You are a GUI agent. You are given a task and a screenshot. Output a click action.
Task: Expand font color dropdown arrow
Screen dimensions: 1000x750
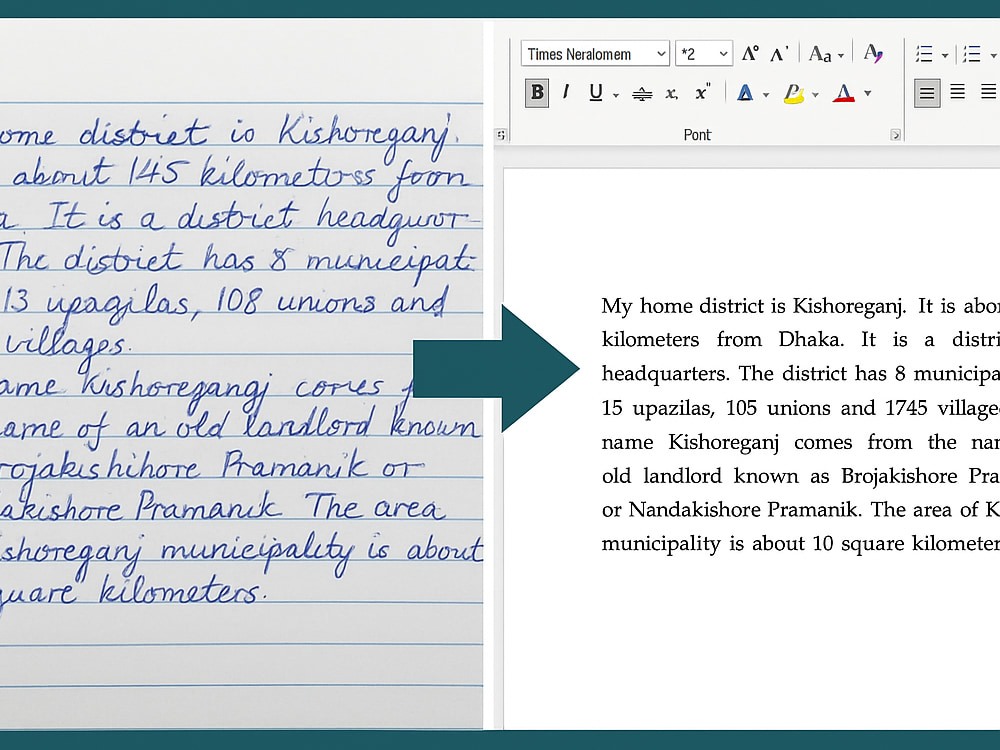867,94
